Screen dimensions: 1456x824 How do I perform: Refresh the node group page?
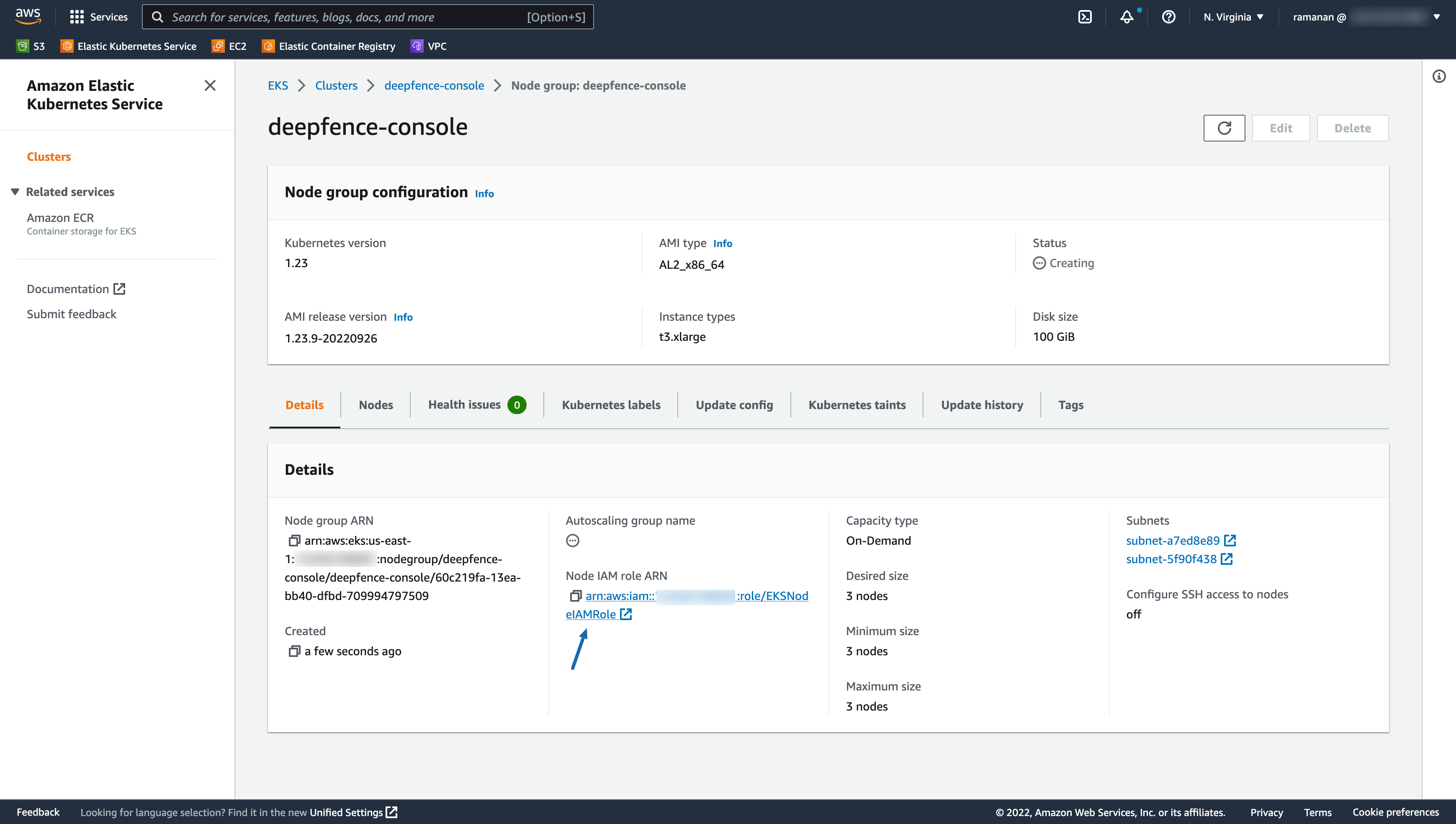(1224, 128)
